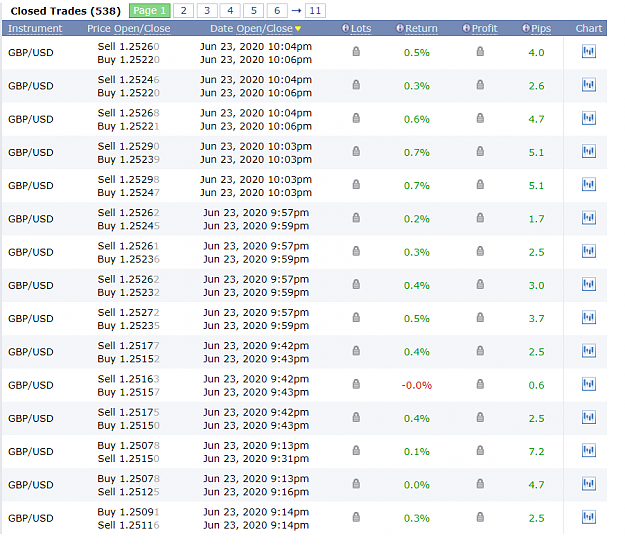Open chart for Sell 1.25298 trade
This screenshot has width=625, height=550.
click(x=589, y=184)
